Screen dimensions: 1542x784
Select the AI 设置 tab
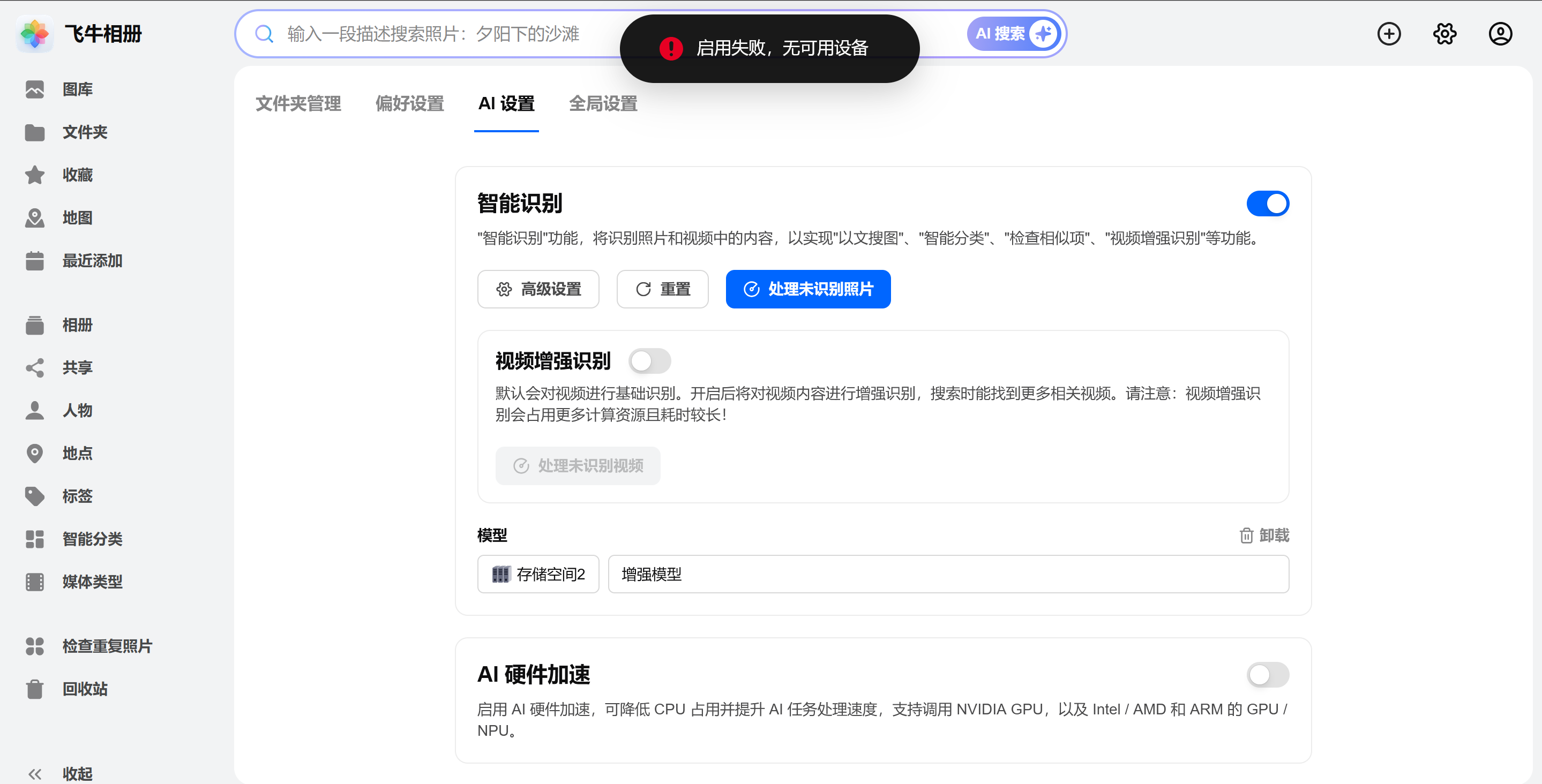pyautogui.click(x=506, y=104)
